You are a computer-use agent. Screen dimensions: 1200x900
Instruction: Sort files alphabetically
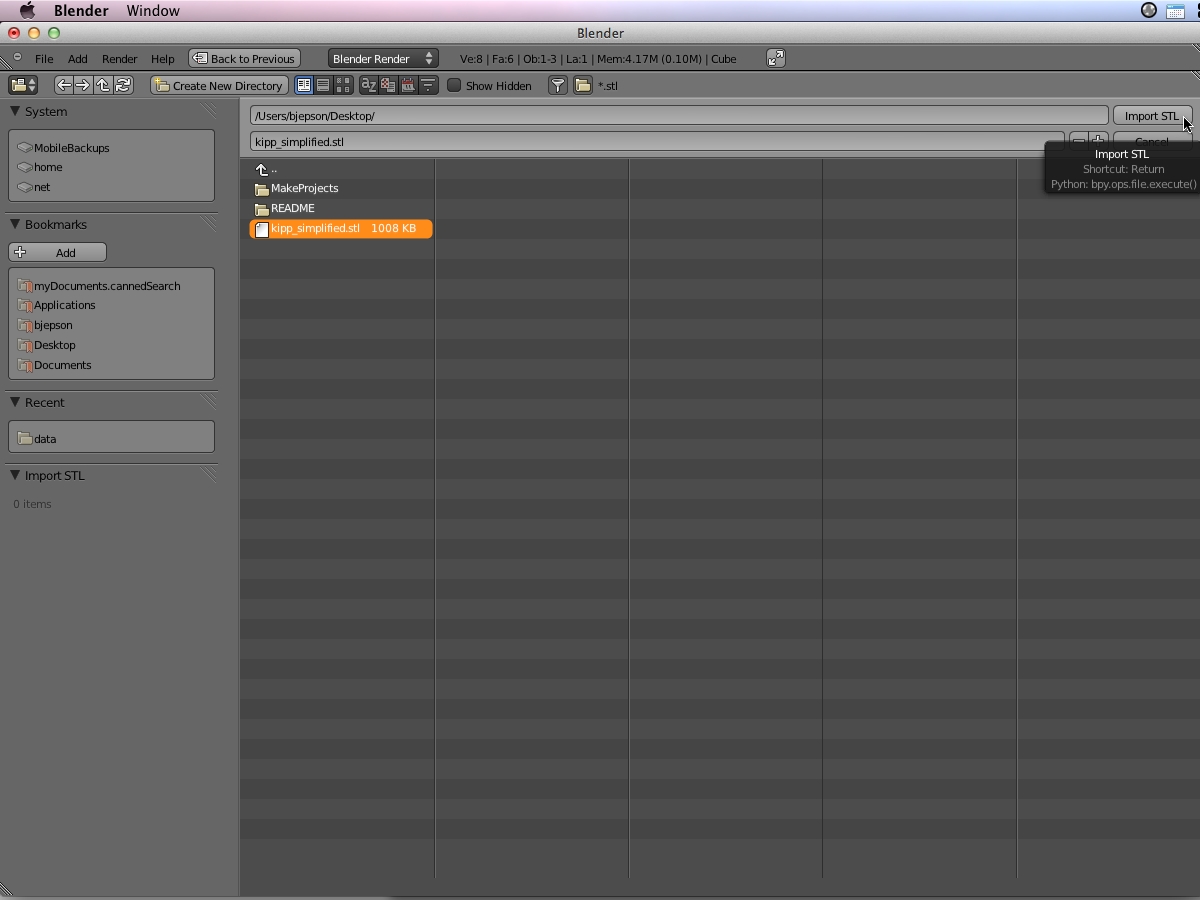[369, 85]
